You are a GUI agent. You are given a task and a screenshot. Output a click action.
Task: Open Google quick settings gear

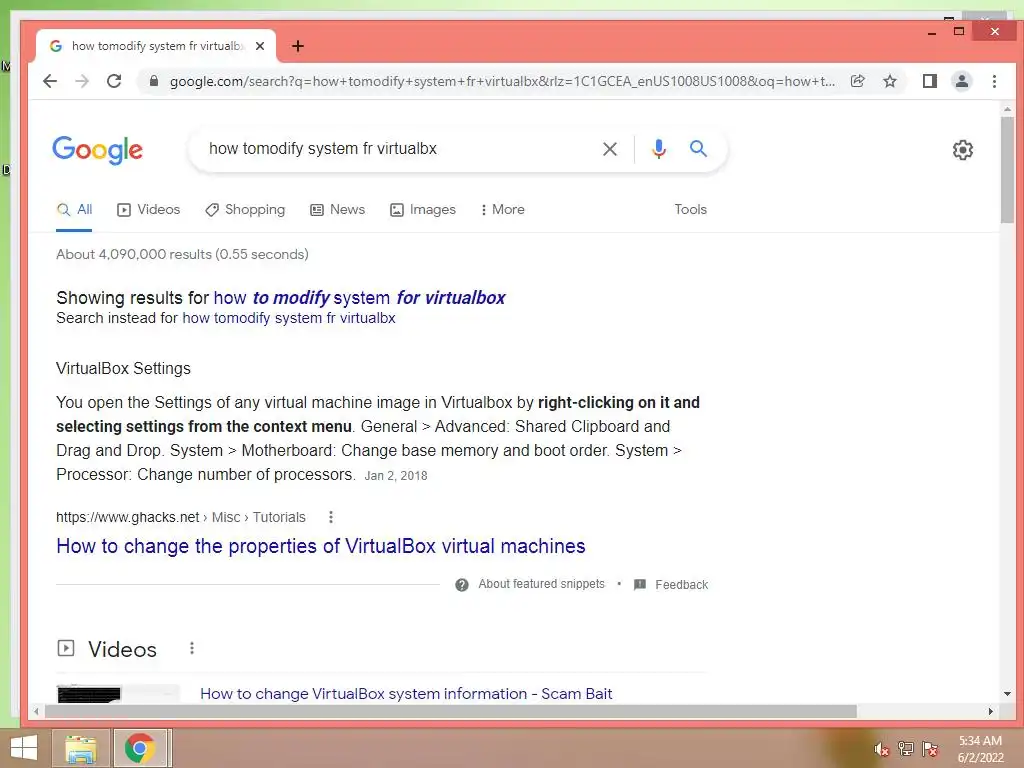pyautogui.click(x=963, y=150)
